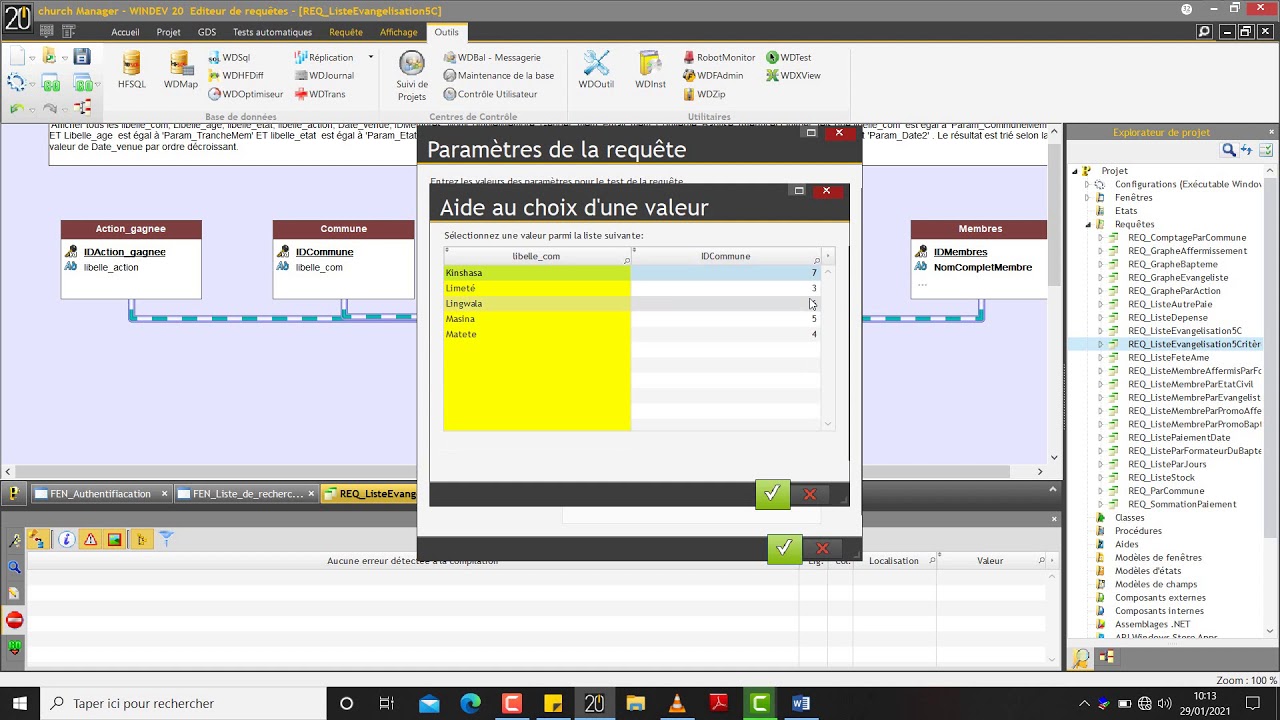
Task: Click the Undo arrow icon
Action: click(x=17, y=108)
